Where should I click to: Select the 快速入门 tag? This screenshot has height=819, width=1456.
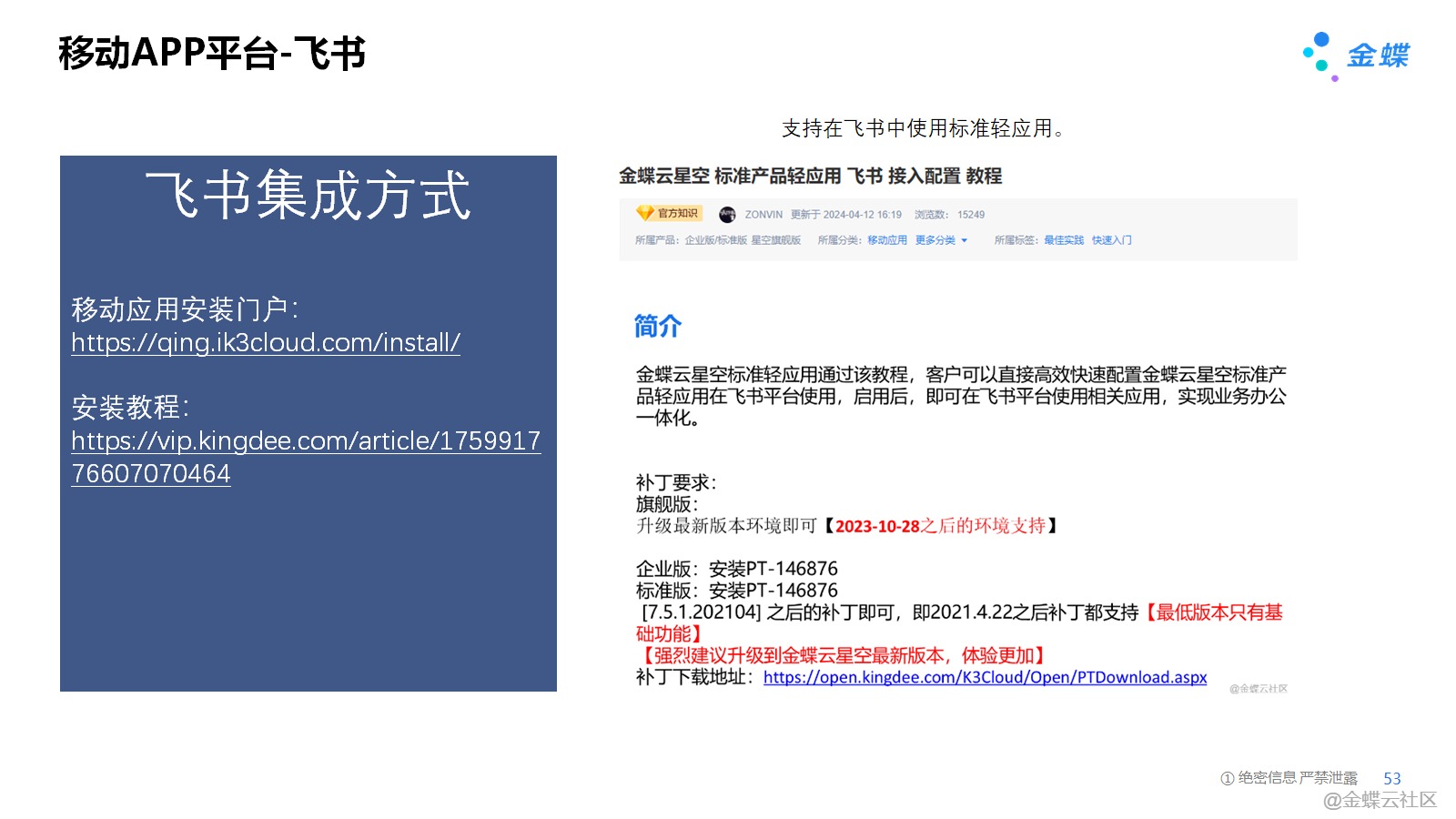[1111, 240]
